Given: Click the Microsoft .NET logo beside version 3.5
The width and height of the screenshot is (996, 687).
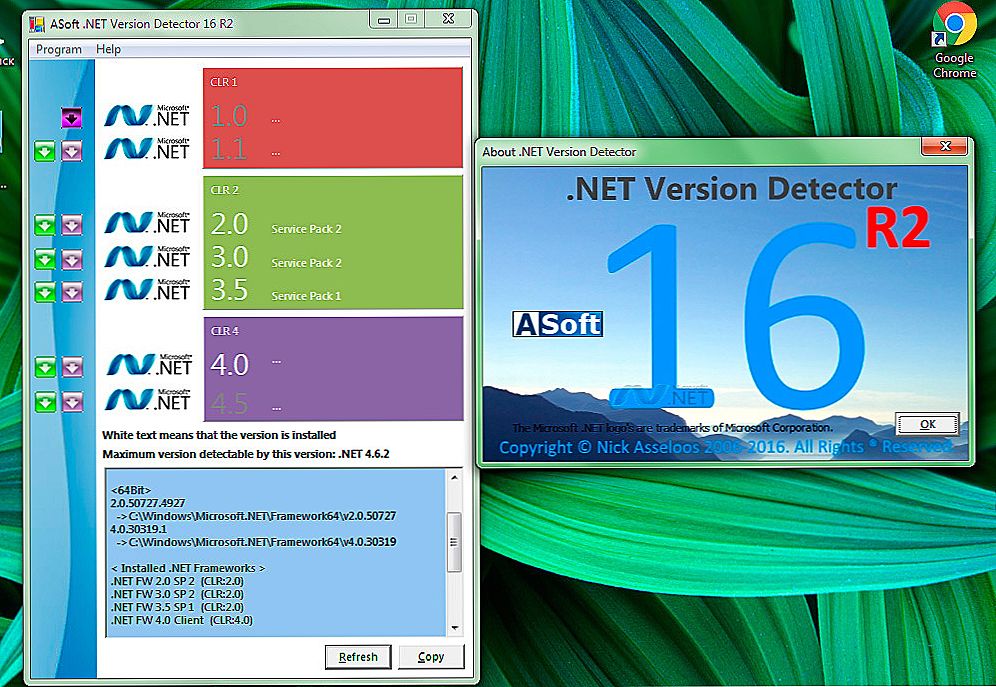Looking at the screenshot, I should pos(147,290).
